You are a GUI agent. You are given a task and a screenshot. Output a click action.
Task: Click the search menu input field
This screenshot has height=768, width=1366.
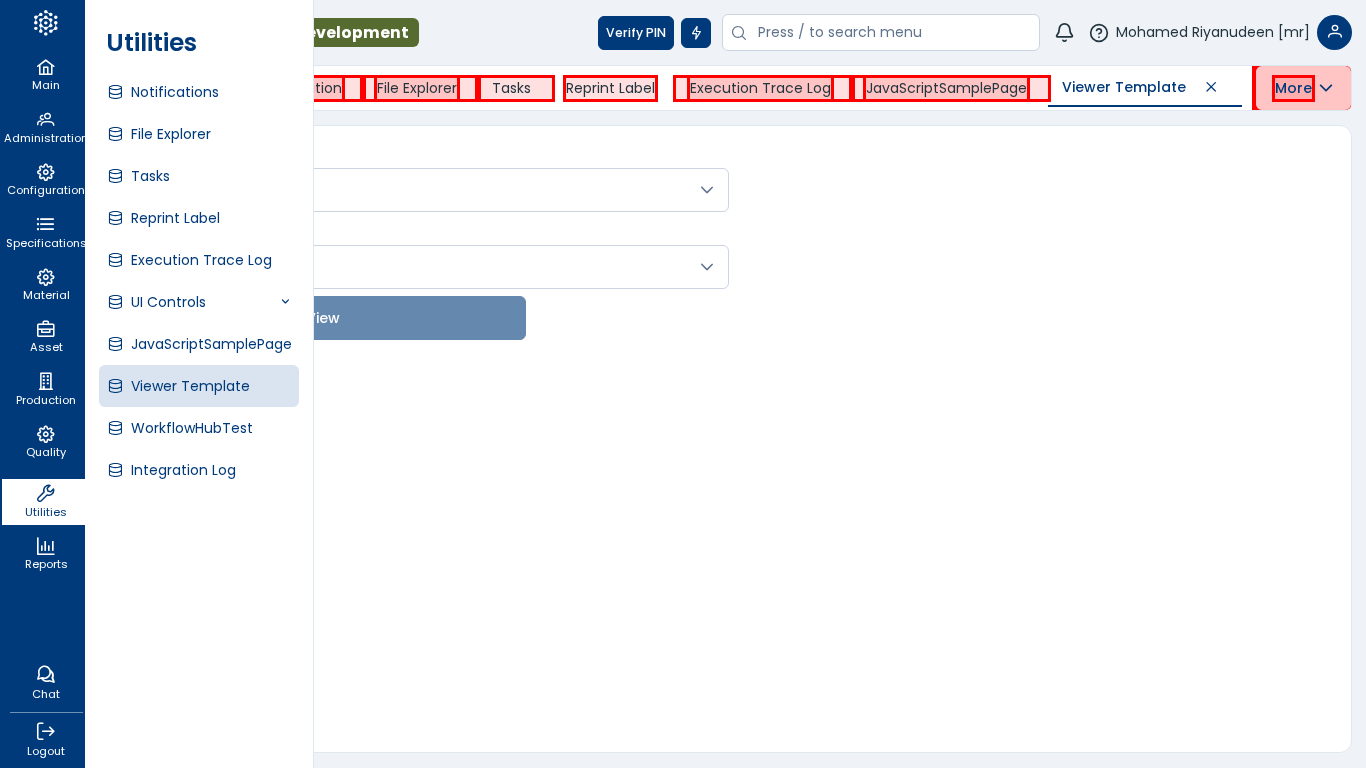tap(890, 33)
